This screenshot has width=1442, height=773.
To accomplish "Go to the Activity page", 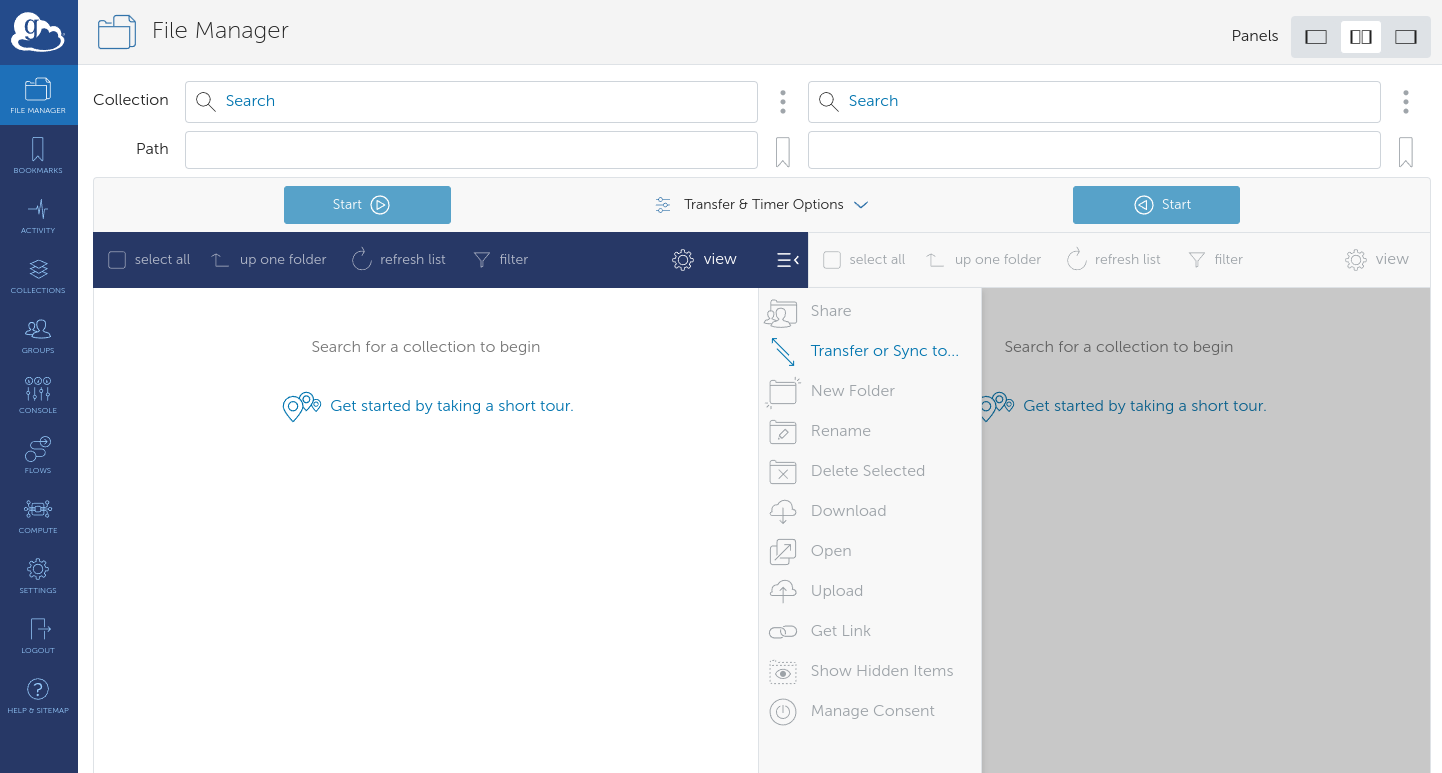I will point(38,217).
